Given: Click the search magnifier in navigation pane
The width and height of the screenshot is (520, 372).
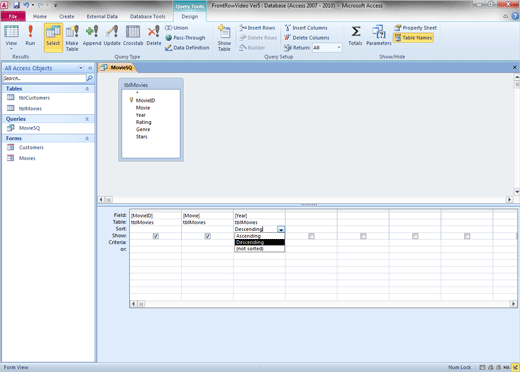Looking at the screenshot, I should point(90,78).
